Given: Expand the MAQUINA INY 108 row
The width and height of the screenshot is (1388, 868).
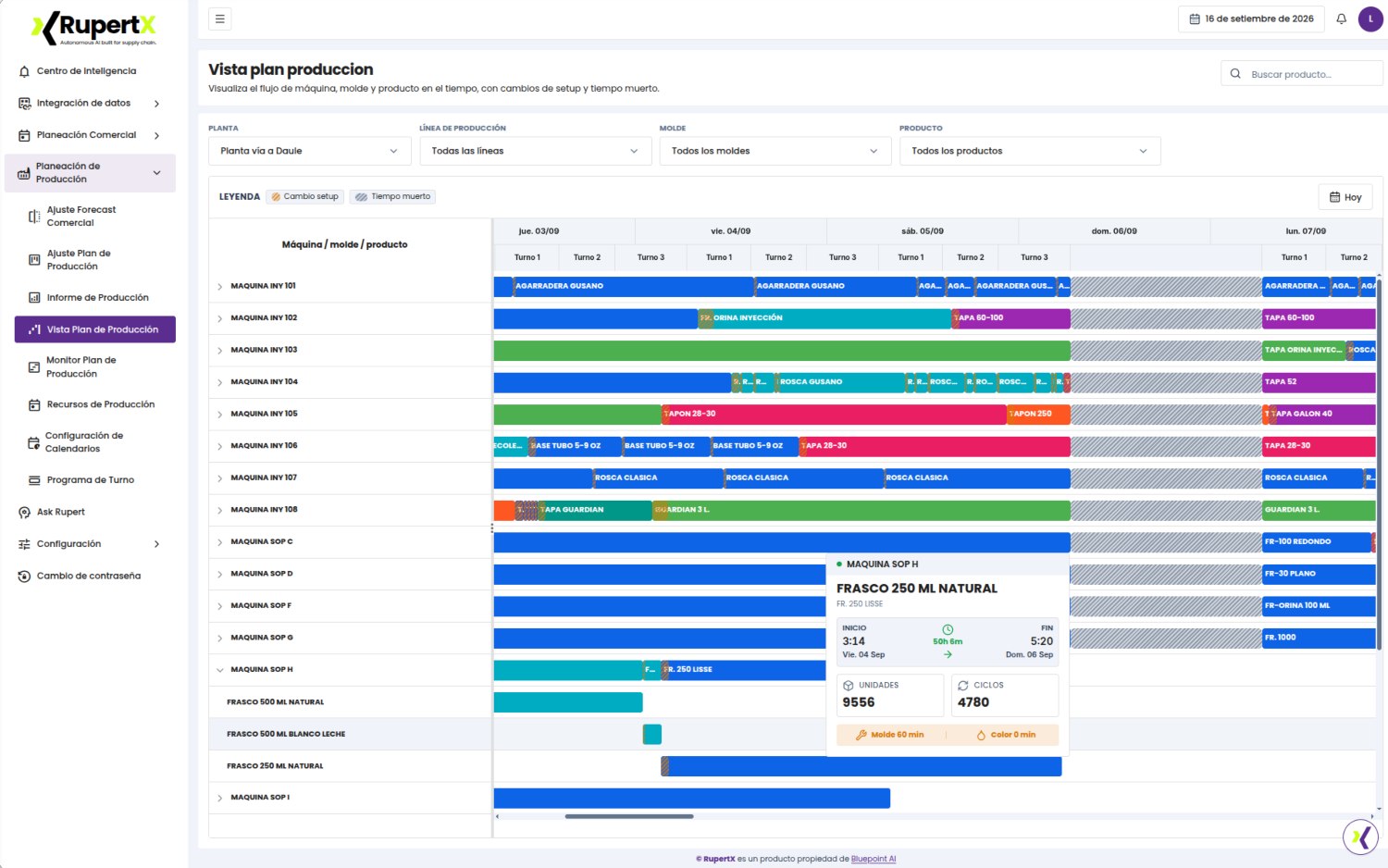Looking at the screenshot, I should [220, 511].
